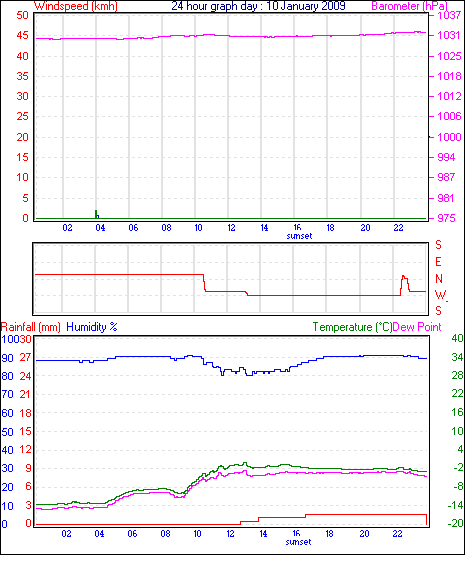
Task: Click barometer axis value 1031
Action: pyautogui.click(x=449, y=35)
